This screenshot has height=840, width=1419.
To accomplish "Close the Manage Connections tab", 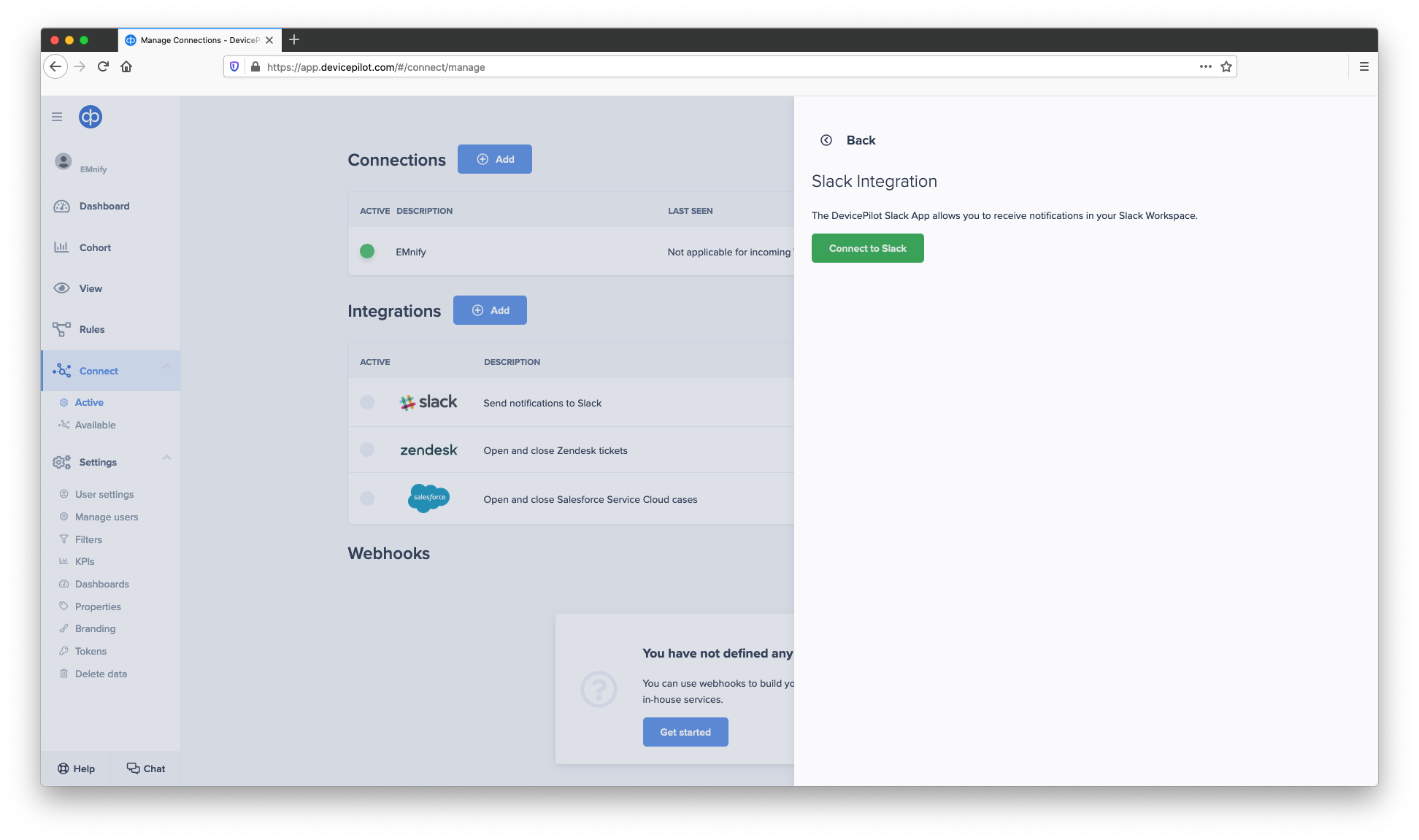I will point(269,40).
